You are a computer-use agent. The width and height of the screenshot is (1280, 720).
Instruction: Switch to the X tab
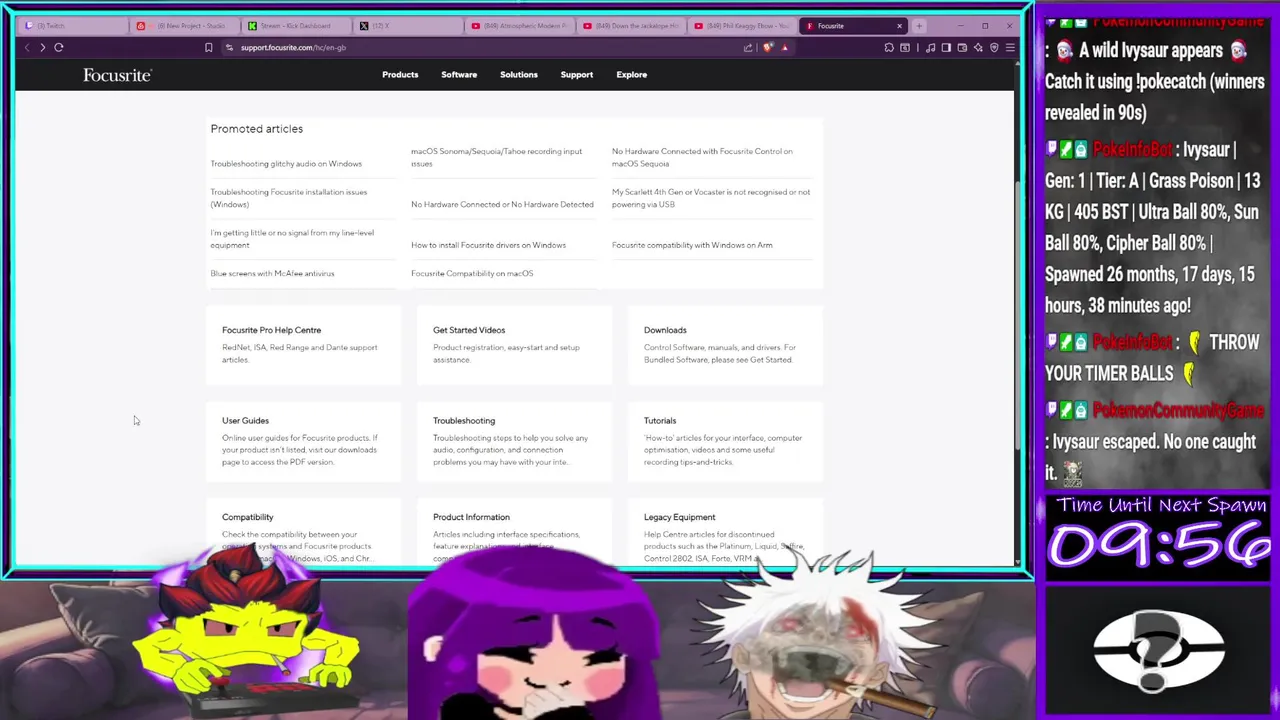pos(410,26)
